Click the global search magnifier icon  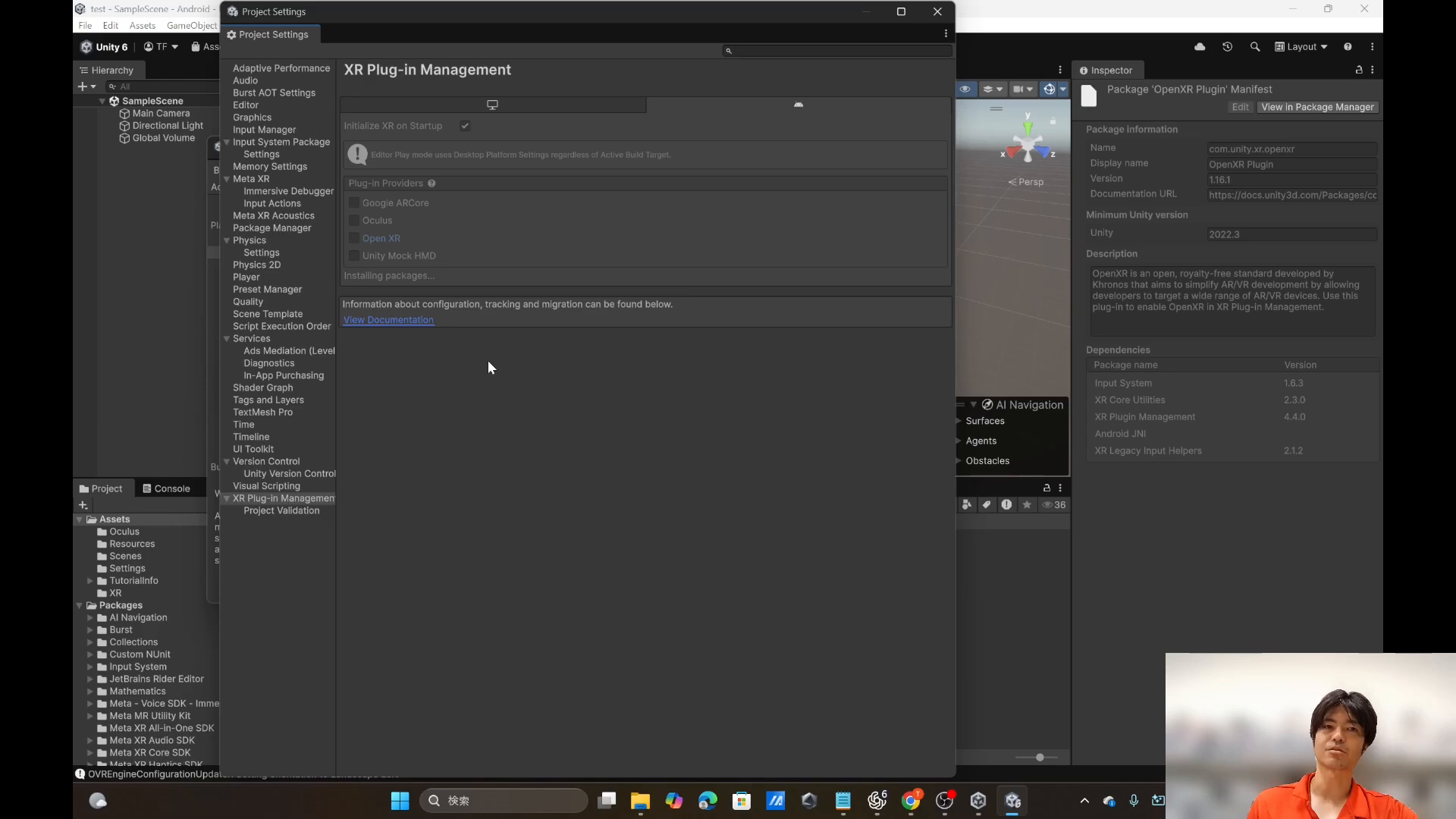pos(1255,46)
